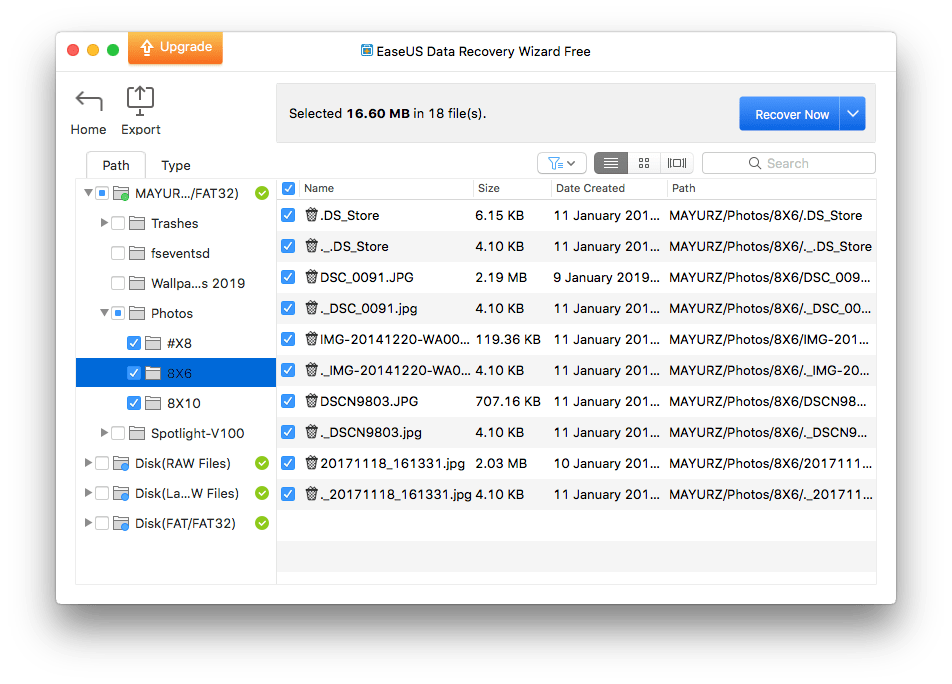Click the Upgrade button

pos(175,47)
